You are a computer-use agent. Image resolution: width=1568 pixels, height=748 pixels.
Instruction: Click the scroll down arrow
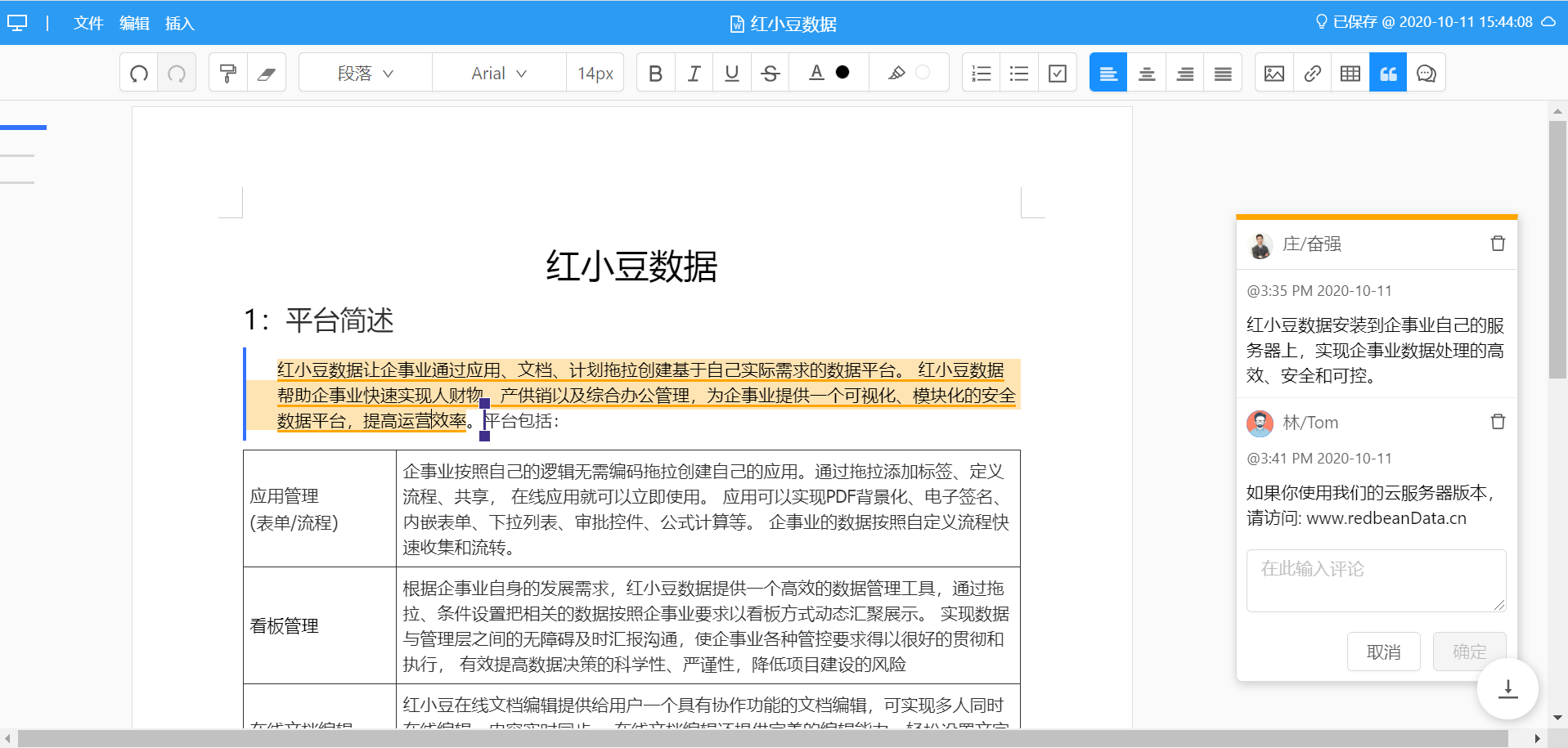(x=1557, y=718)
